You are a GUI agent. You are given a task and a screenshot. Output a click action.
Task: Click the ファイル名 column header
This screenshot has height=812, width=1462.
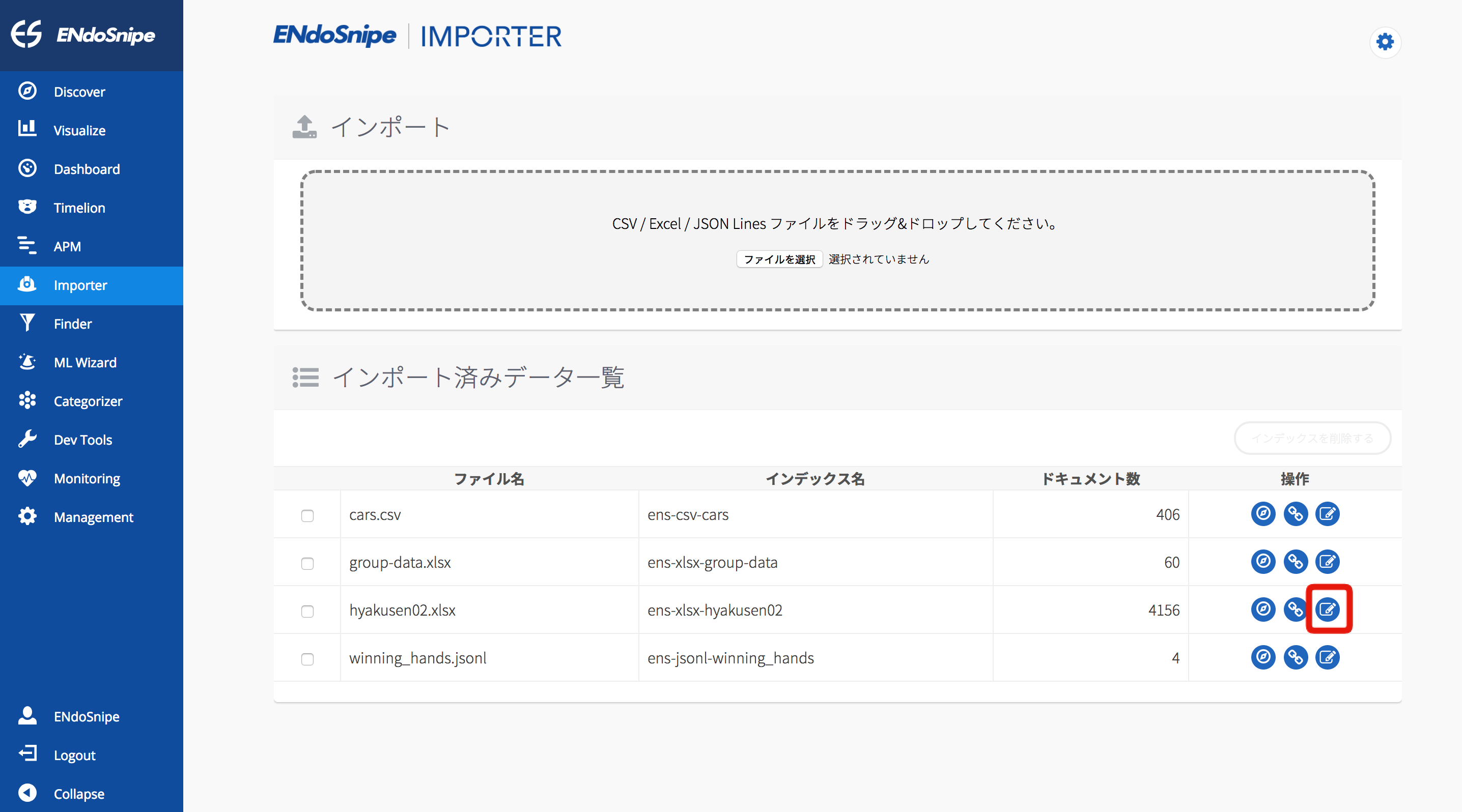[x=489, y=479]
